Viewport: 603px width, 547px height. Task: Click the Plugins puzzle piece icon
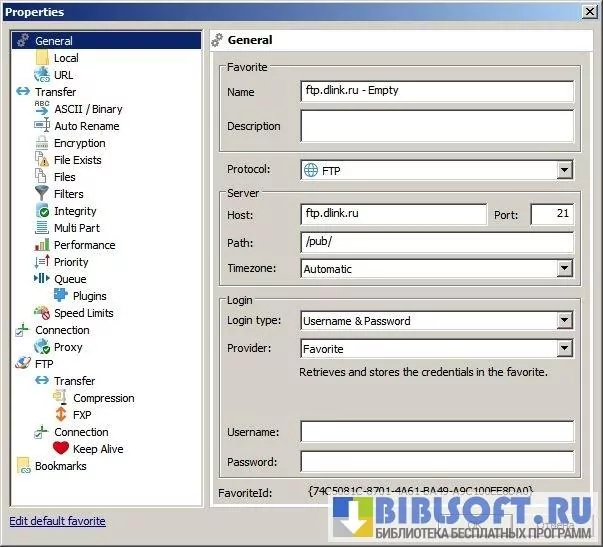[61, 296]
